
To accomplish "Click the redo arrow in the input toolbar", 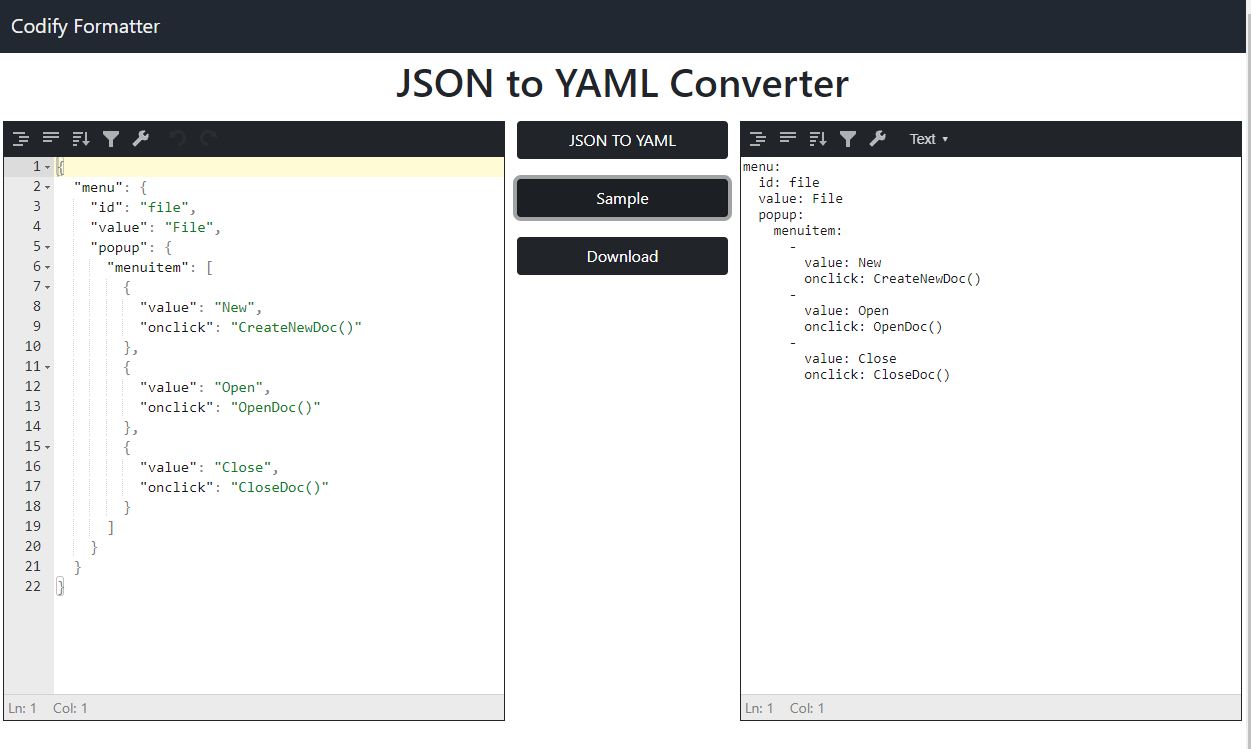I will (207, 138).
